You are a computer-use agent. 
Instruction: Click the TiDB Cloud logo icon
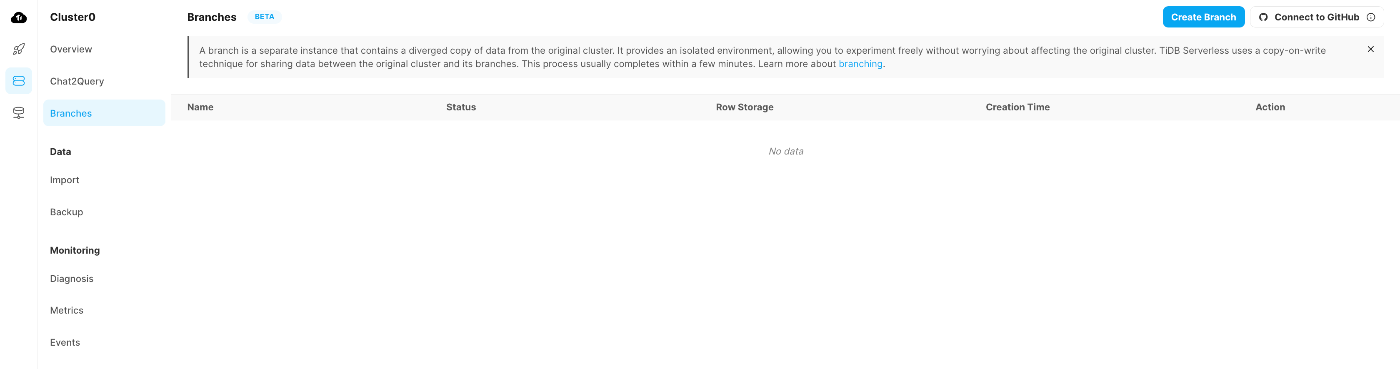pos(18,17)
